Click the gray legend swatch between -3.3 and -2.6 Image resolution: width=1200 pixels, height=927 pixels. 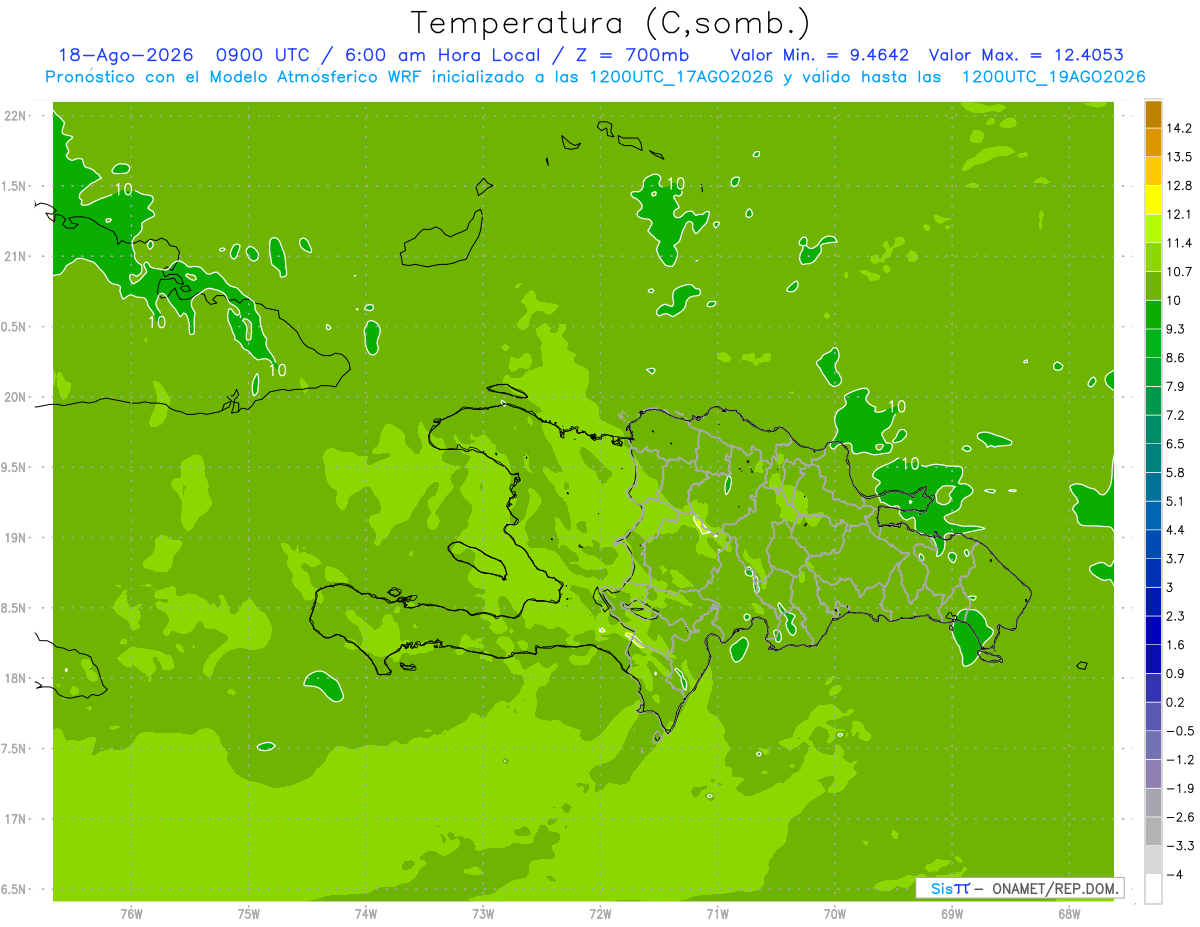click(1153, 832)
